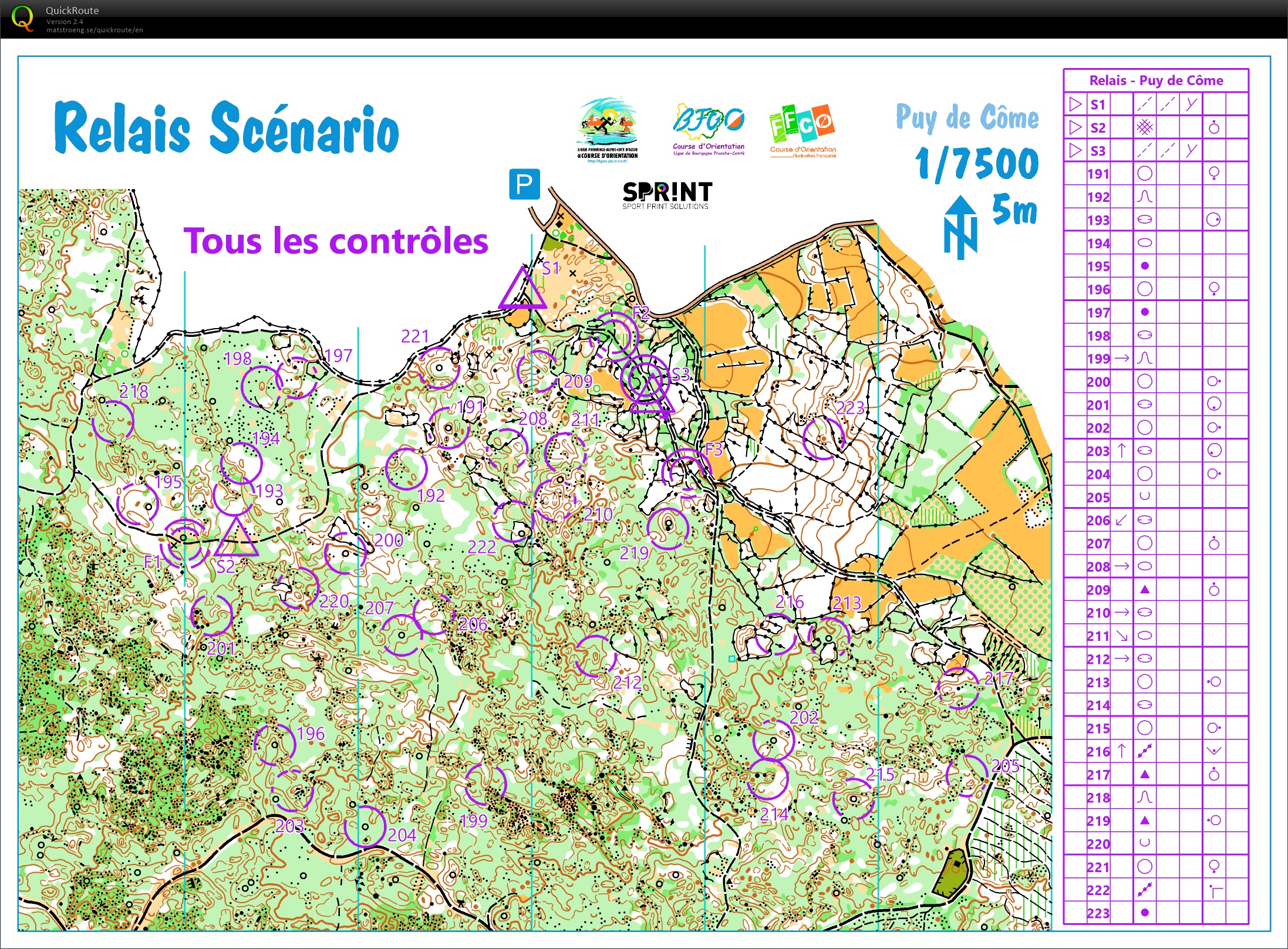Click the F1 finish double circle

(x=184, y=543)
